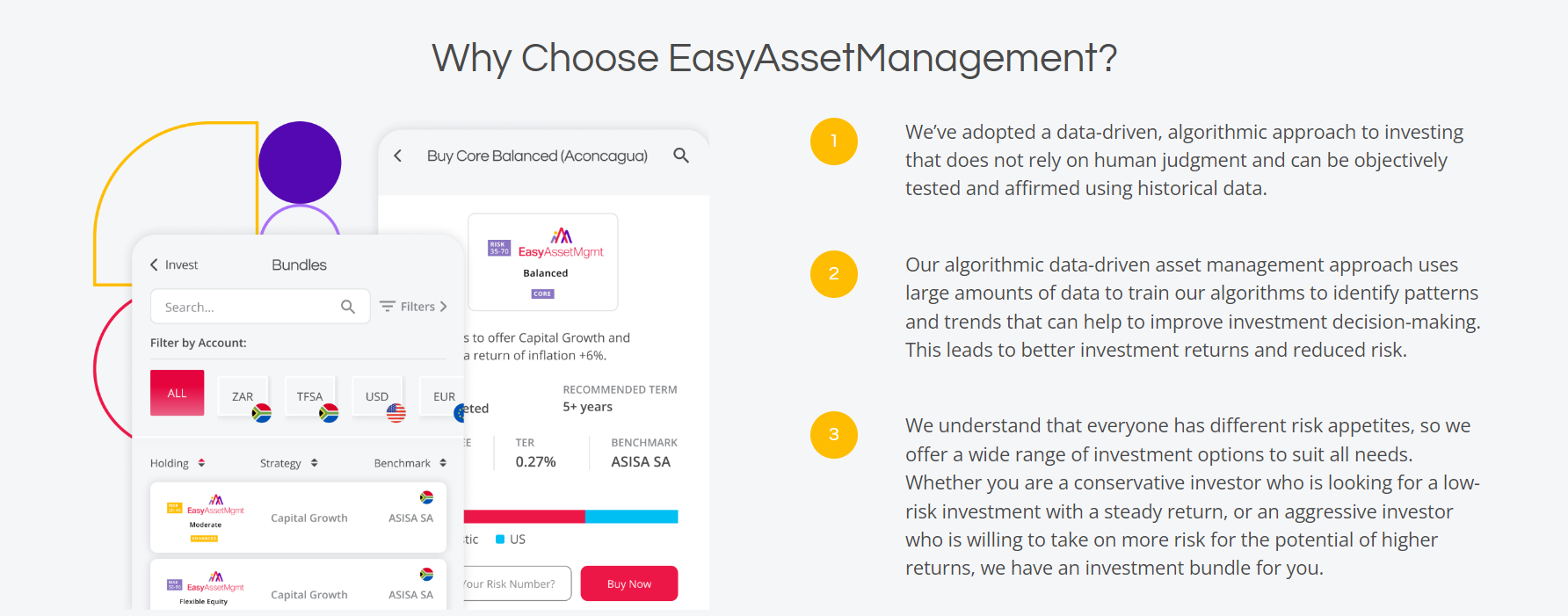Screen dimensions: 1568x616
Task: Toggle the USD account filter
Action: 377,396
